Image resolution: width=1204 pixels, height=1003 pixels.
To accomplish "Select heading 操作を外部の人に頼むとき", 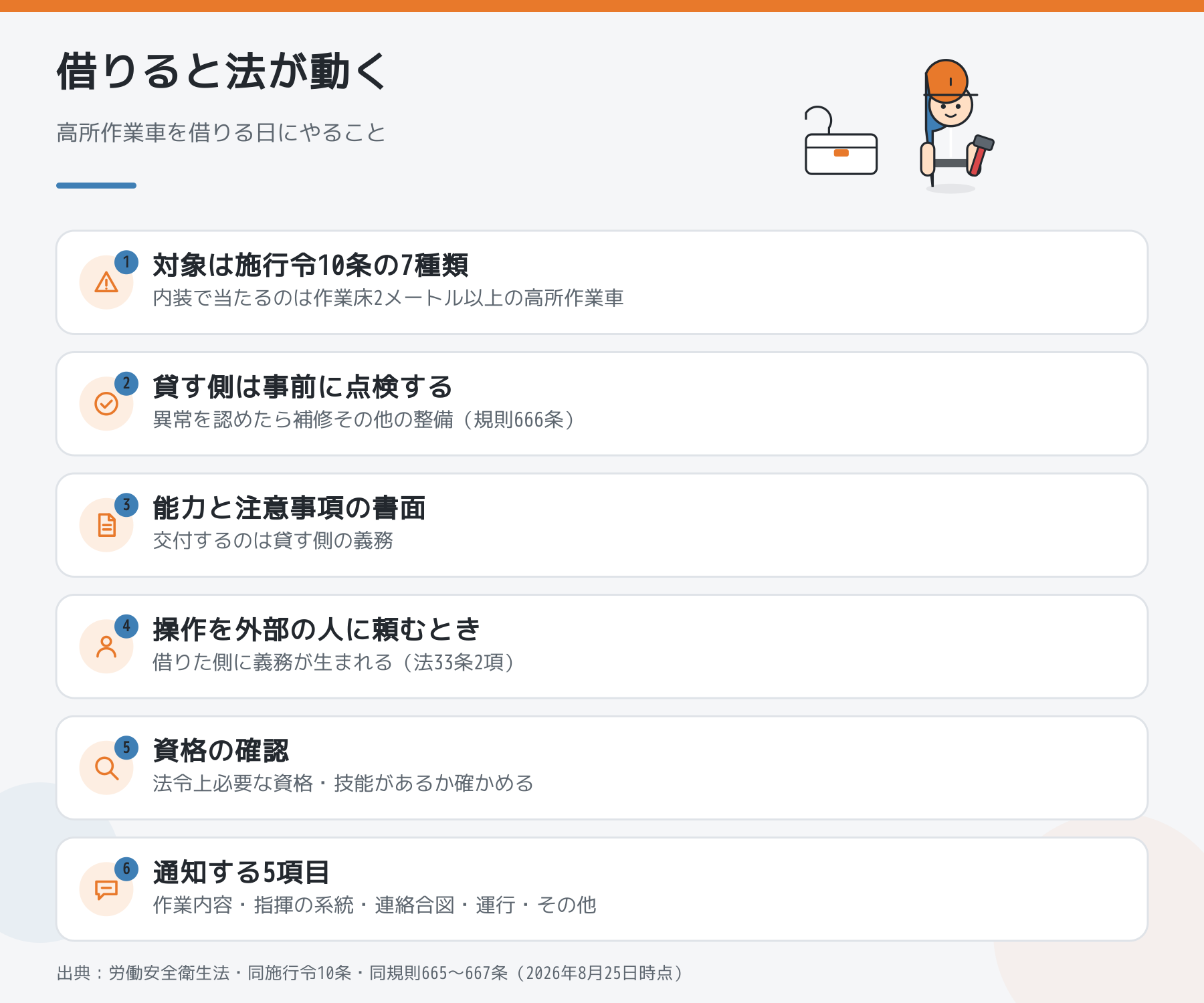I will click(x=316, y=629).
